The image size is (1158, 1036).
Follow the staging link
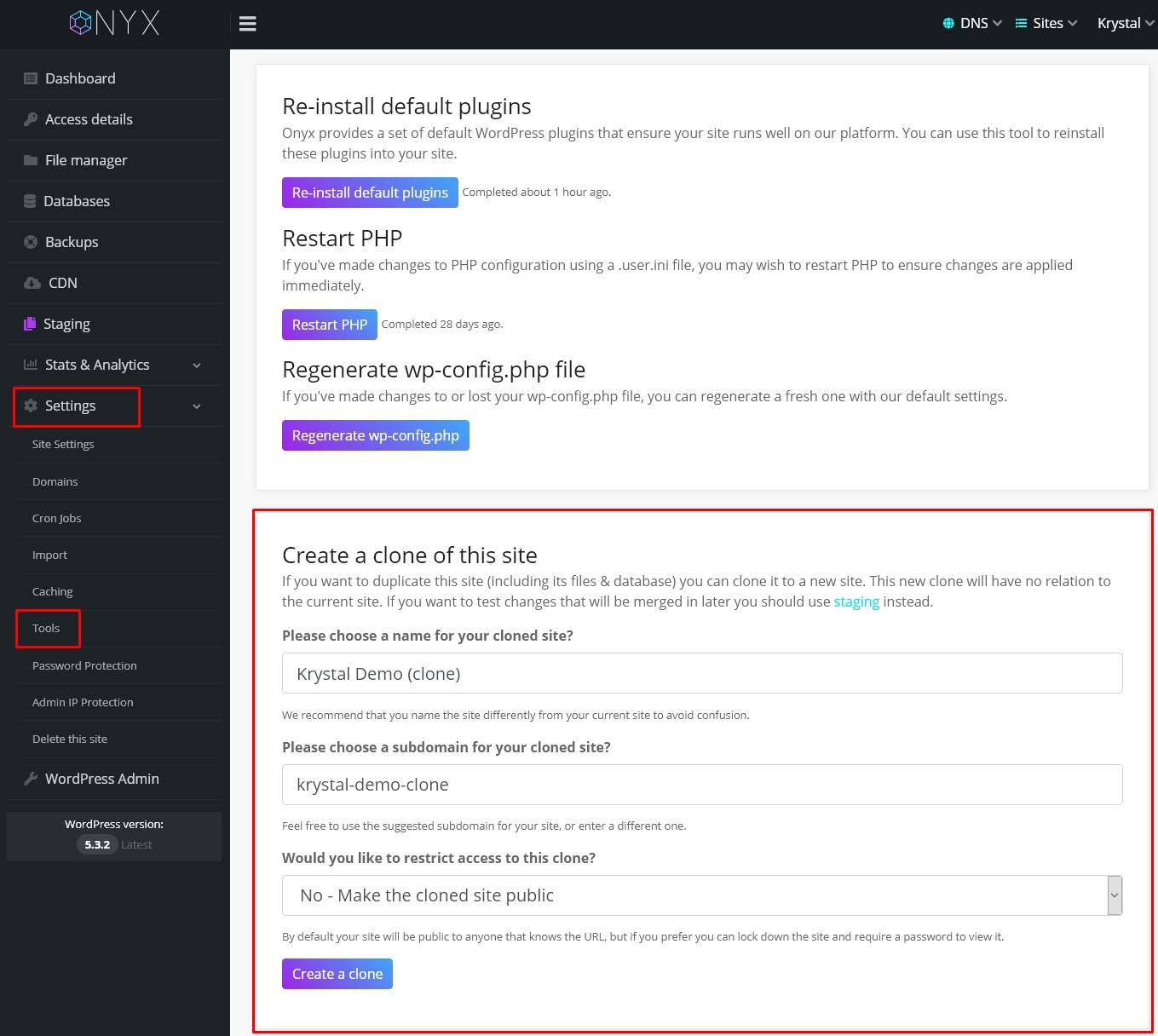tap(856, 601)
